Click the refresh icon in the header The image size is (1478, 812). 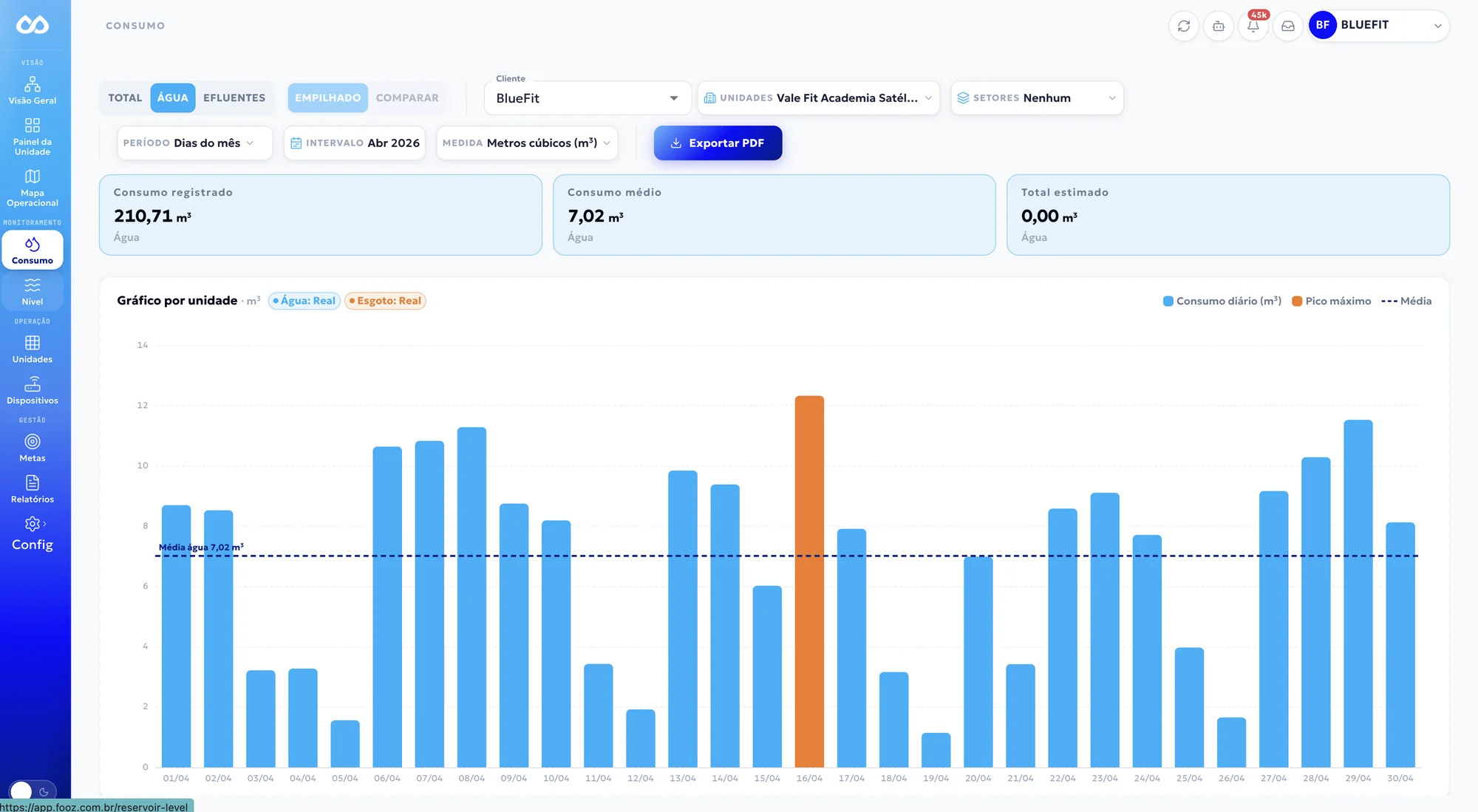click(x=1184, y=26)
